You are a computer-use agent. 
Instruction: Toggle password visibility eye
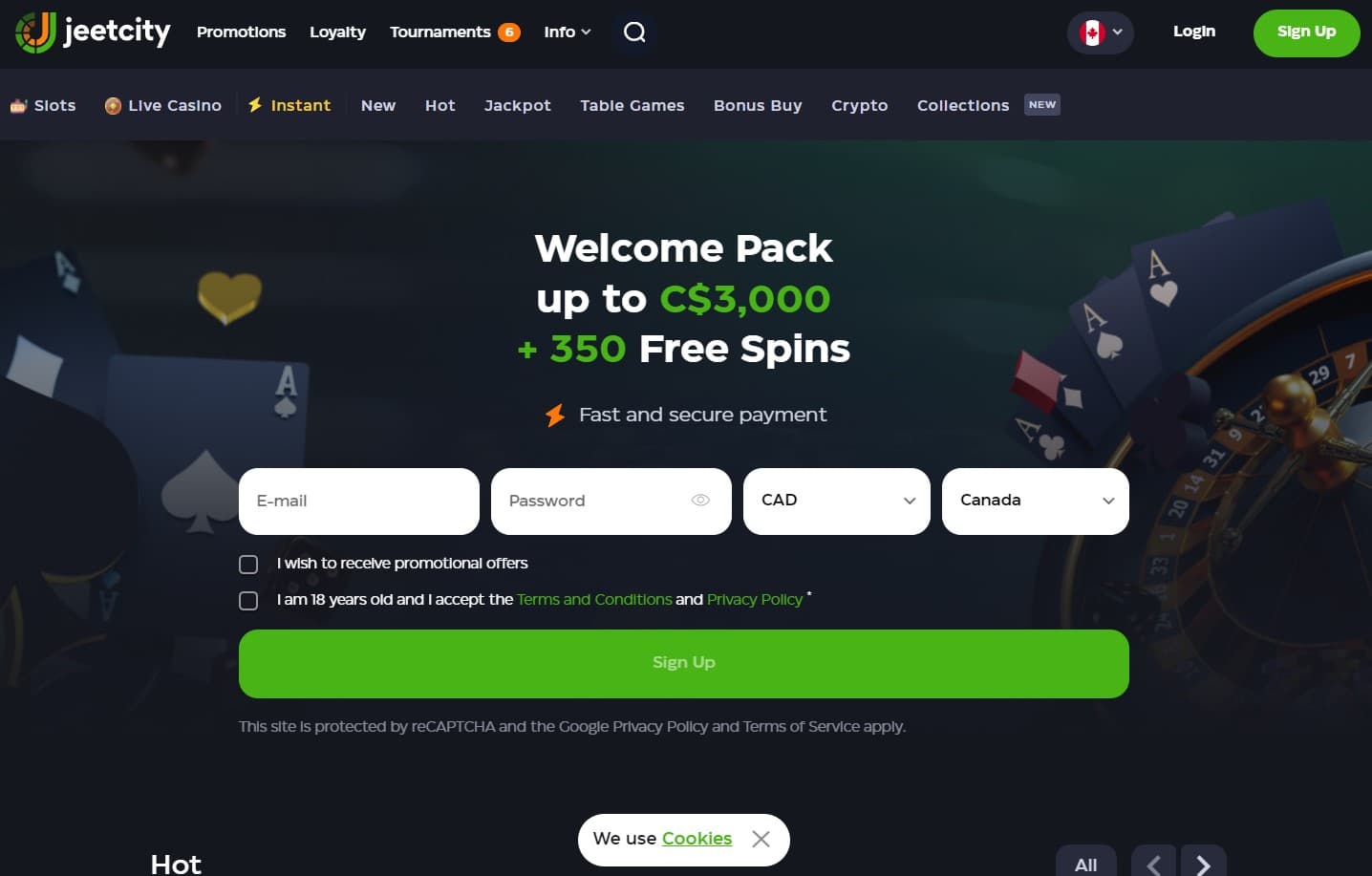coord(700,501)
